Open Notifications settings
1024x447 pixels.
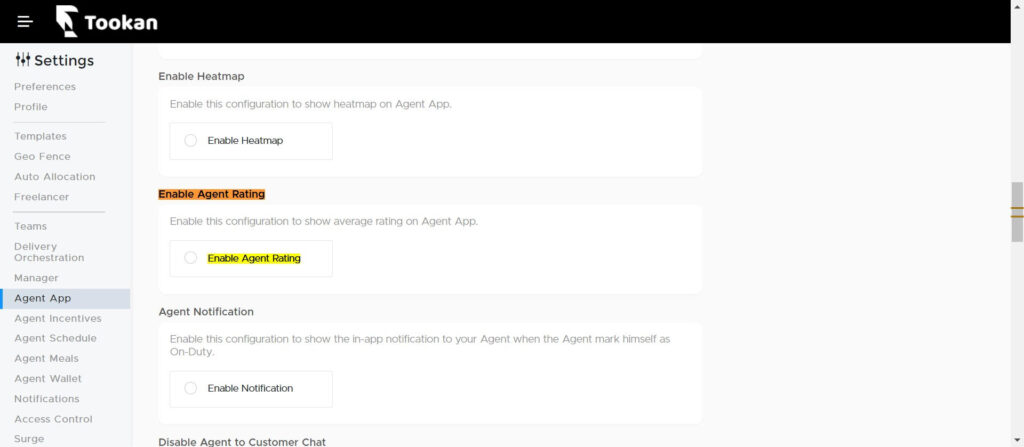point(47,399)
